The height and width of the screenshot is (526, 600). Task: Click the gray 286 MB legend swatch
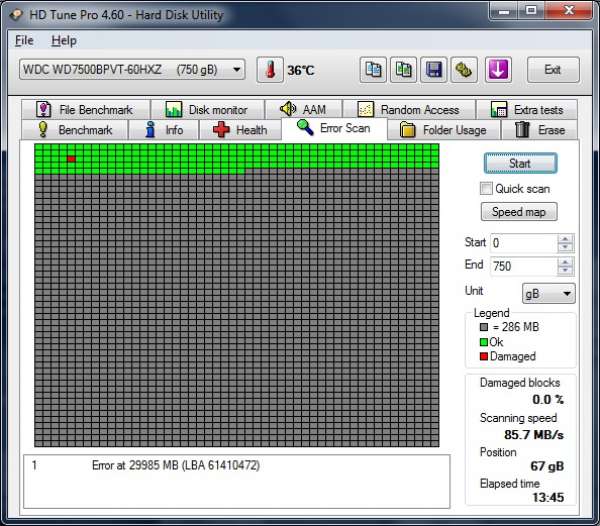pos(484,327)
